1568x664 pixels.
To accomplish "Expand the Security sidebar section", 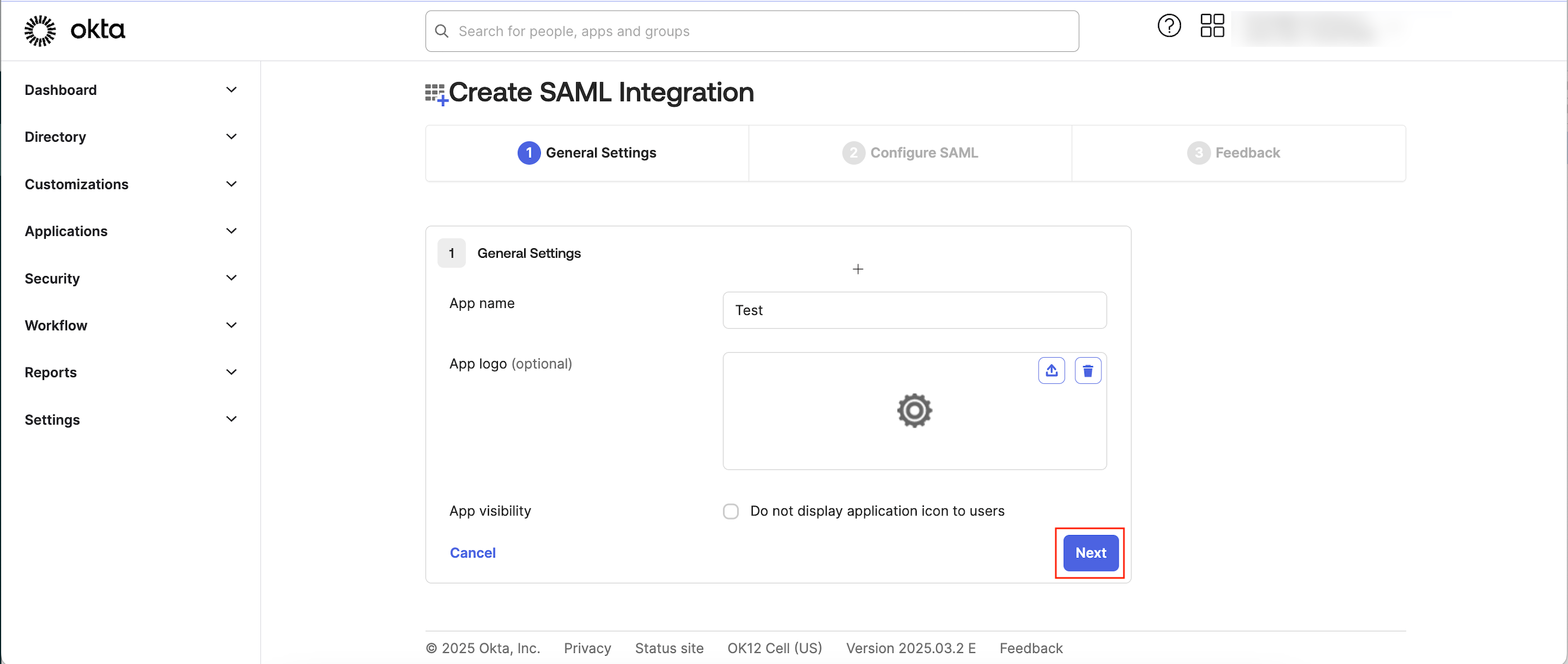I will point(231,278).
